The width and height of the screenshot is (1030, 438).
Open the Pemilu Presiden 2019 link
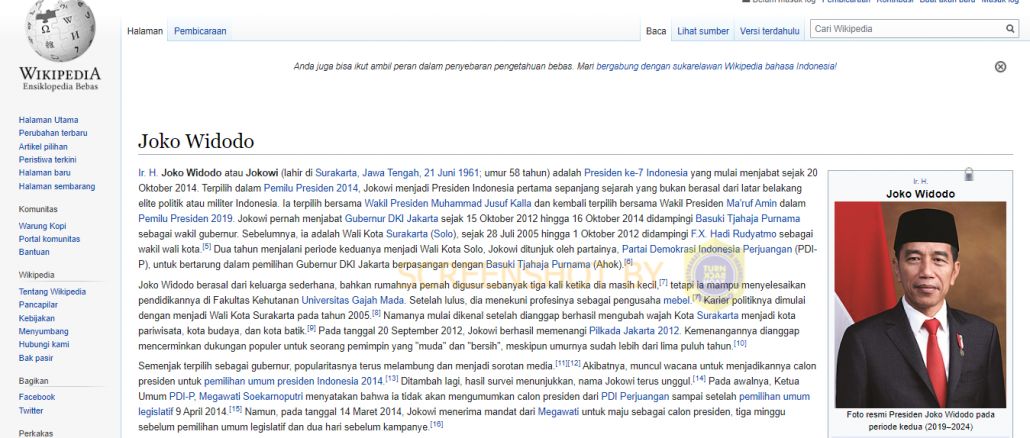[185, 217]
